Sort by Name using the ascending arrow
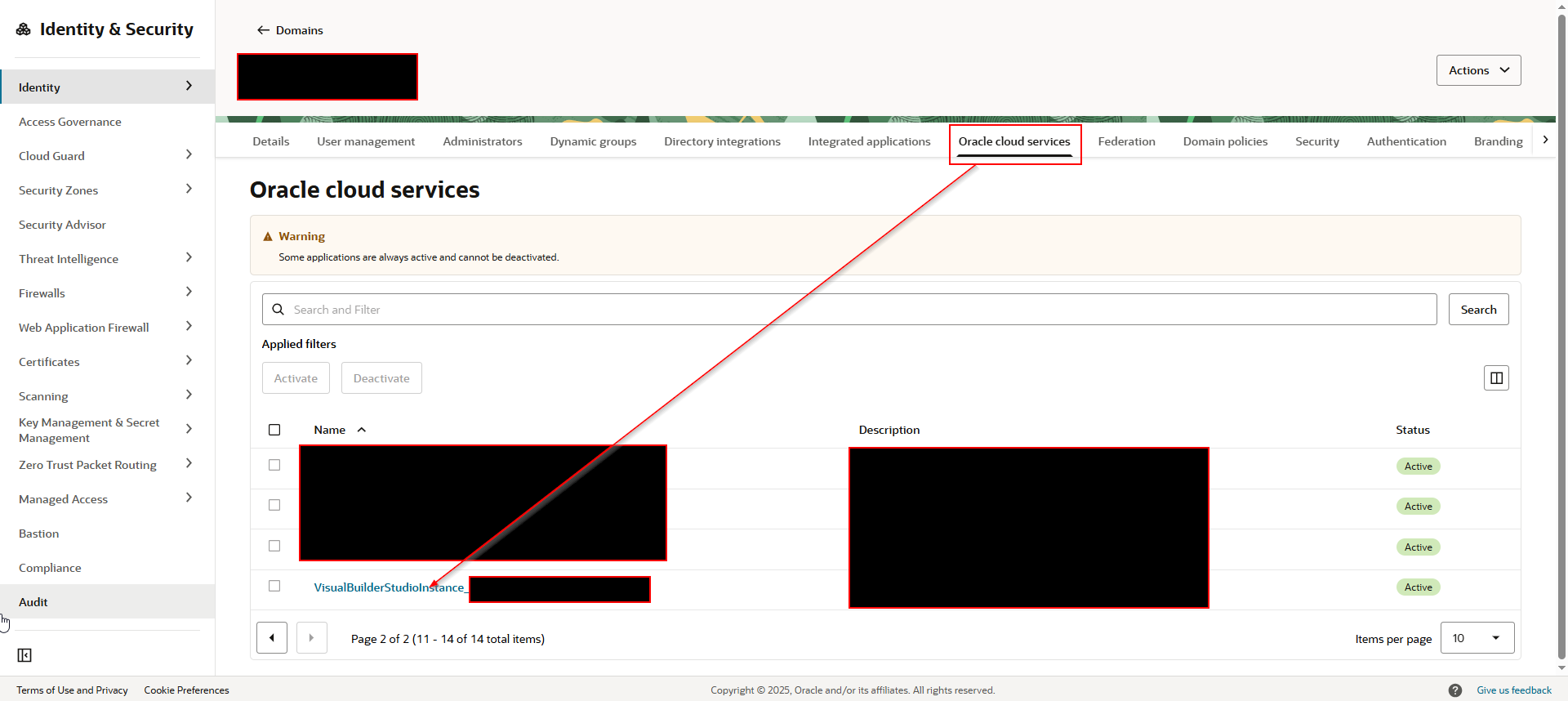 361,430
